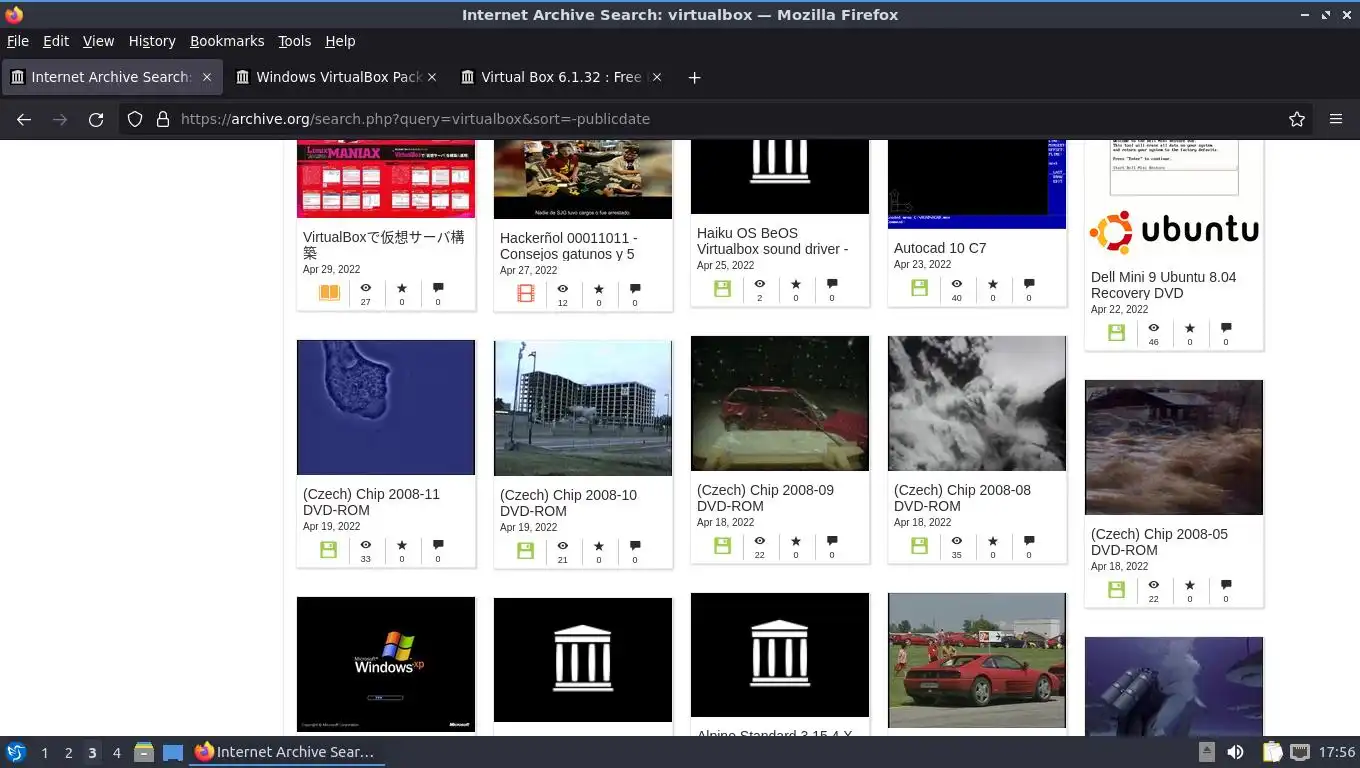Screen dimensions: 1360x768
Task: Click the floppy icon on the Chip 2008-05 card
Action: [1117, 590]
